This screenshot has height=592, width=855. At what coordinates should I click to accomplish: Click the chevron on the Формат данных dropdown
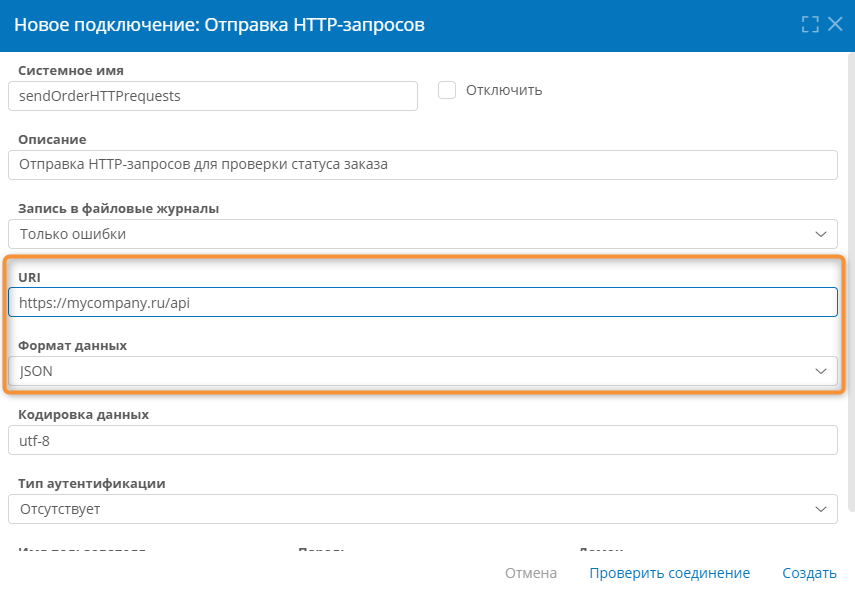coord(822,371)
